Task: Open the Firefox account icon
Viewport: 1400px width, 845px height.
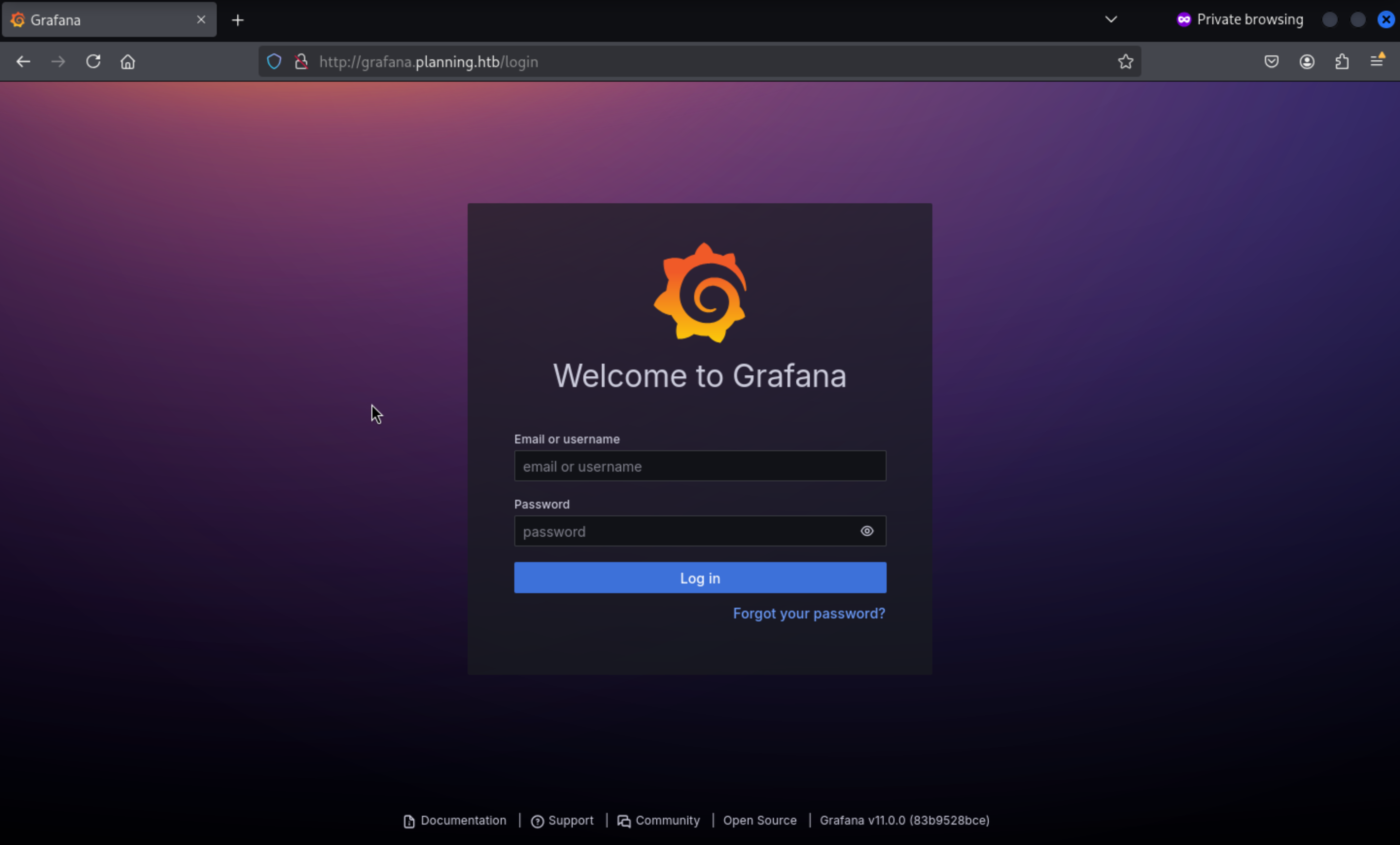Action: click(x=1307, y=61)
